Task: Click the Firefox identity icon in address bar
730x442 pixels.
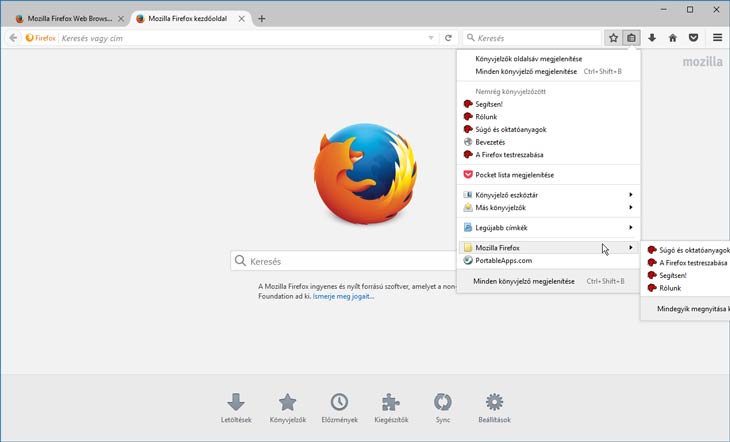Action: point(41,38)
